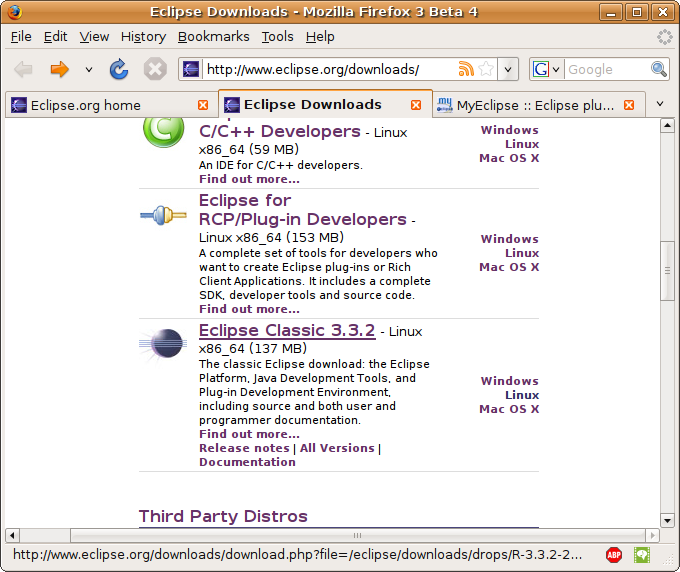
Task: Click the Adblock Plus ABP status icon
Action: pyautogui.click(x=614, y=555)
